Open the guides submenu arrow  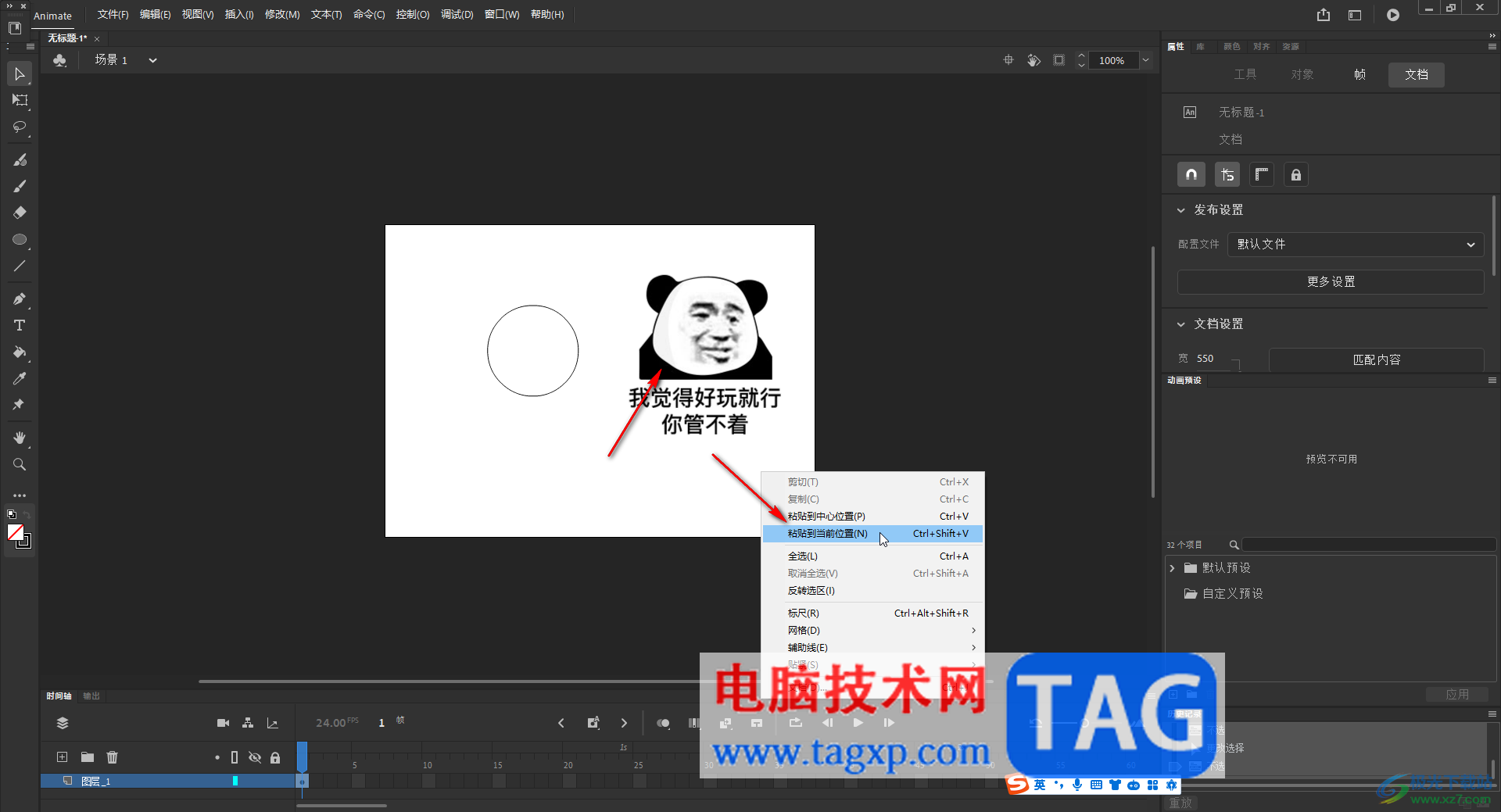click(973, 648)
